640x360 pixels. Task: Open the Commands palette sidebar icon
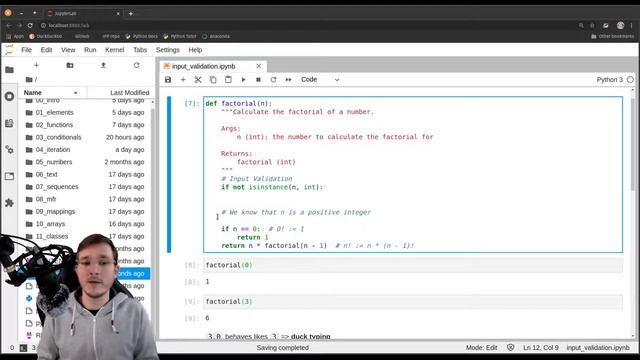[9, 123]
